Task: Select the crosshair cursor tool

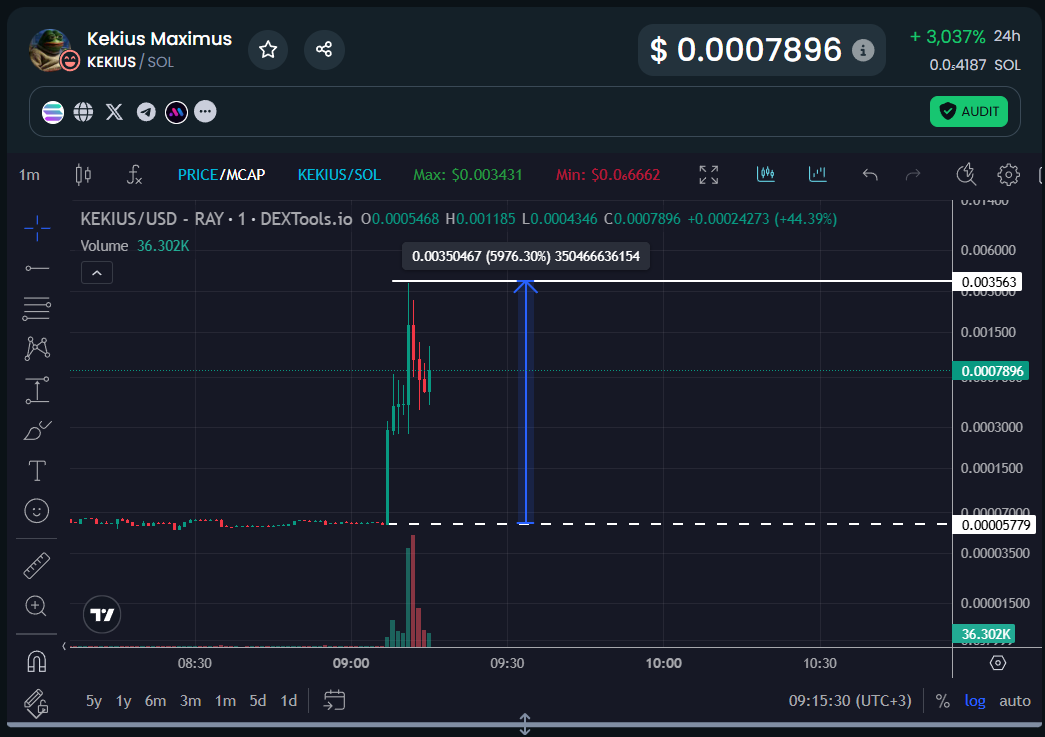Action: [x=37, y=228]
